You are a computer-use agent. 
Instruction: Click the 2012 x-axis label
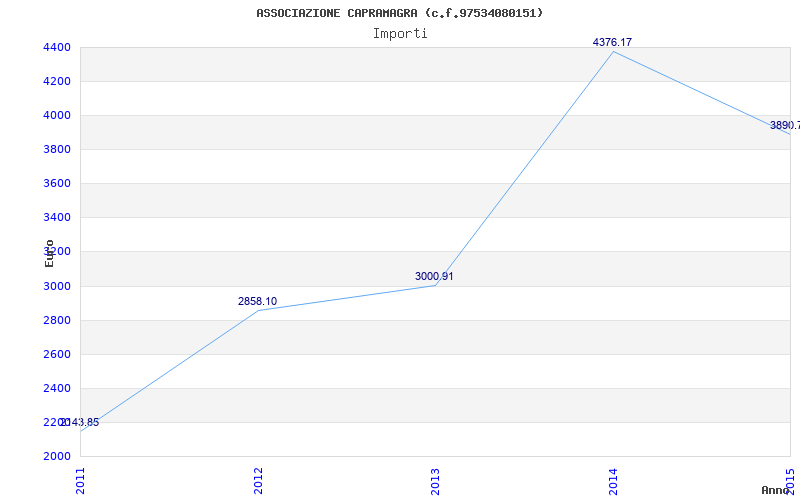coord(258,481)
